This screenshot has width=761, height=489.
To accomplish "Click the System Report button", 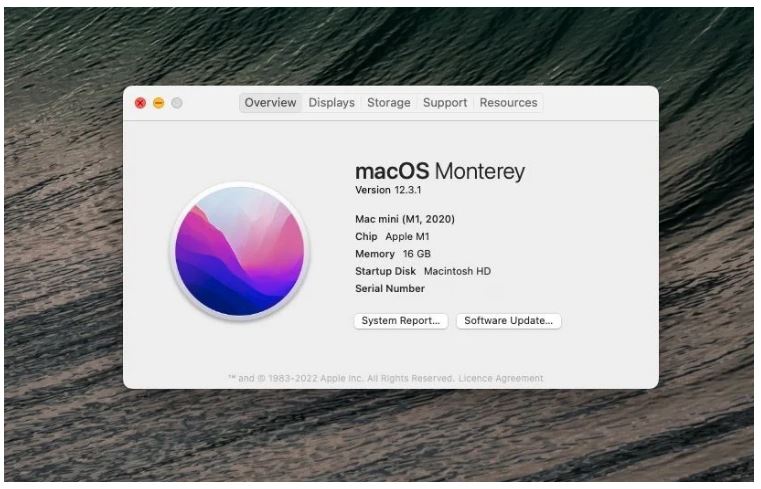I will (400, 321).
